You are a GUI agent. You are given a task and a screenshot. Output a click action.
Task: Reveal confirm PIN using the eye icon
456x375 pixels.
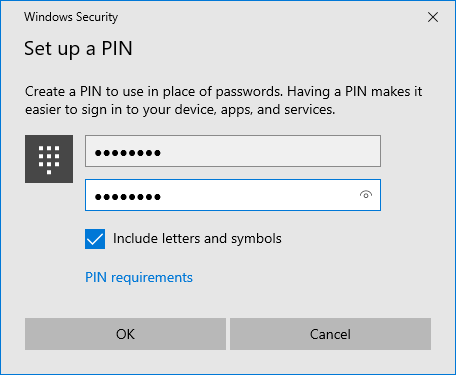366,195
